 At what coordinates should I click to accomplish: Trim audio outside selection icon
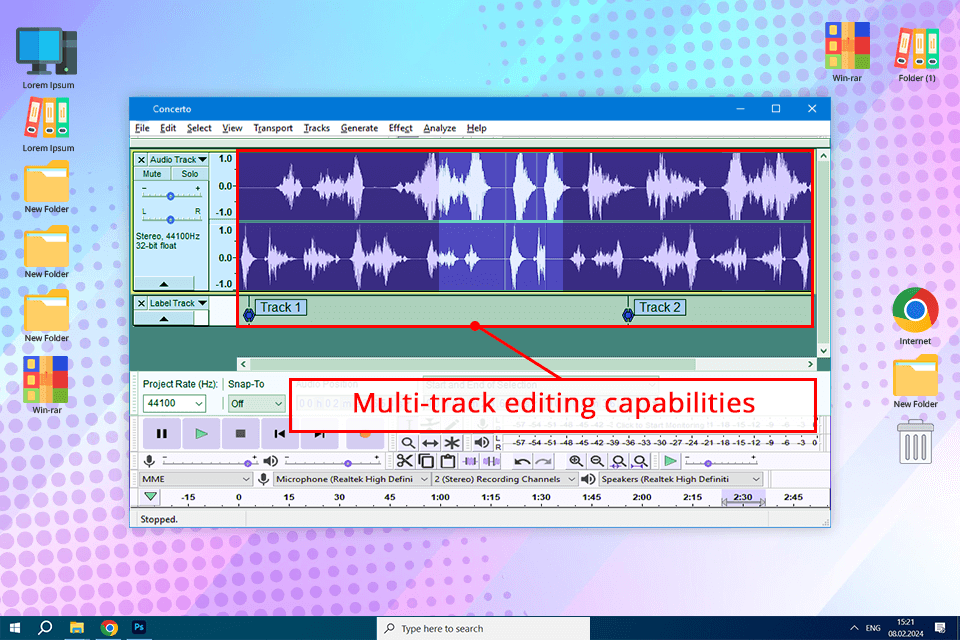tap(470, 461)
